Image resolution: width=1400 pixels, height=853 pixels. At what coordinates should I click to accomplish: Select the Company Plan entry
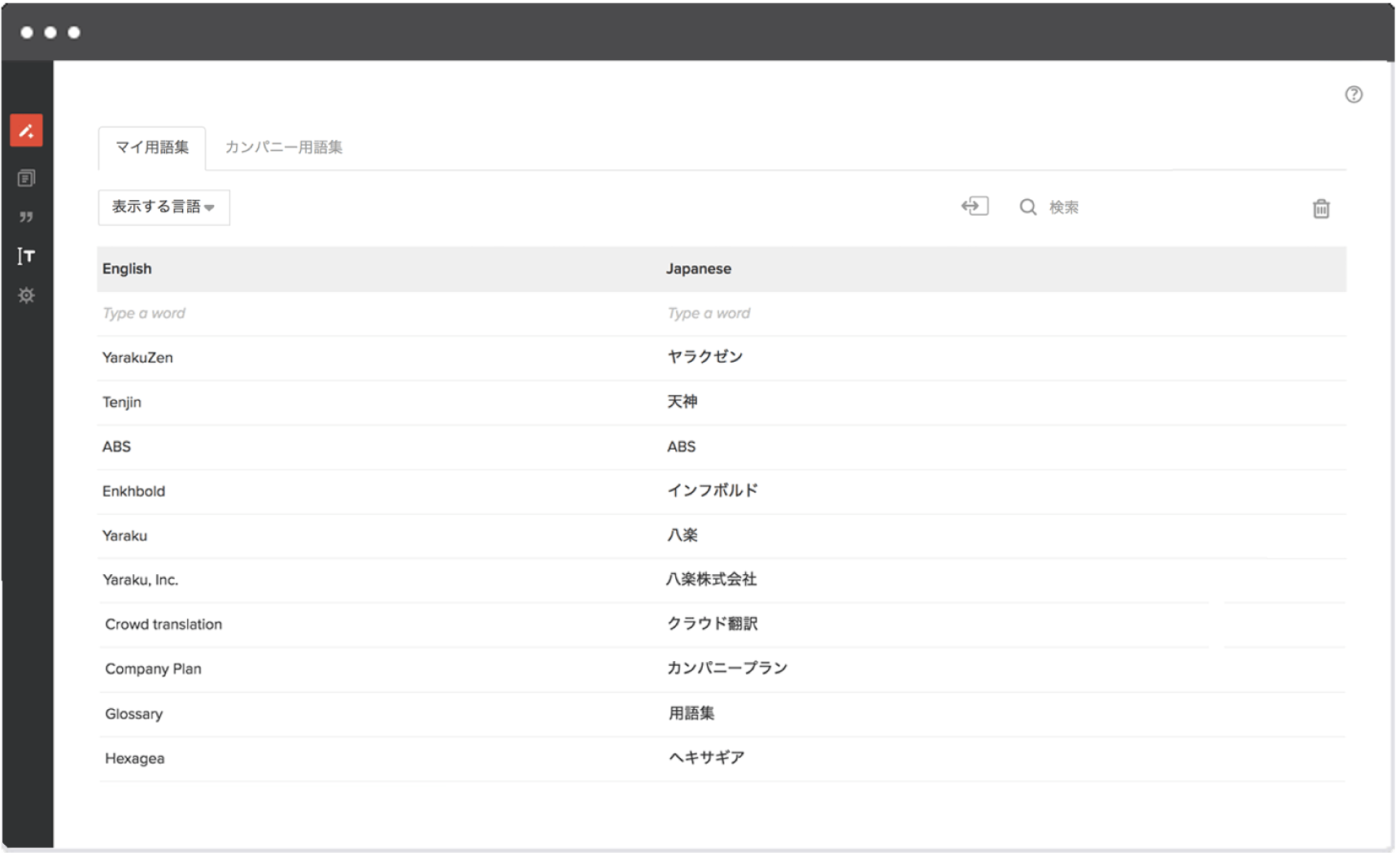pos(153,669)
